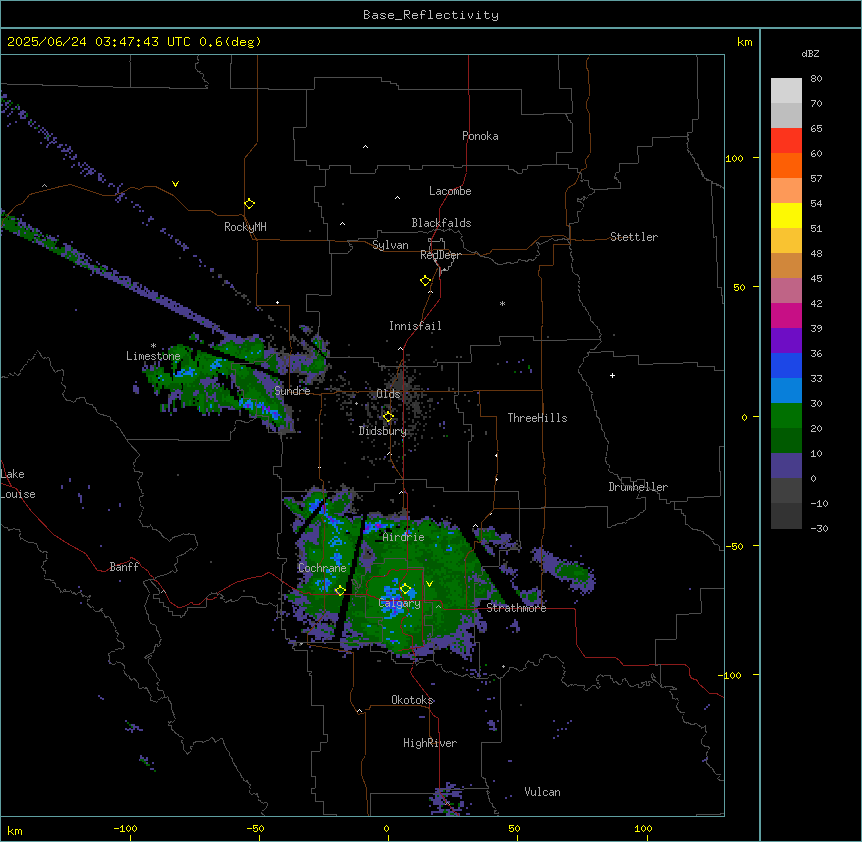The width and height of the screenshot is (862, 842).
Task: Select the HighRiver label
Action: coord(430,743)
